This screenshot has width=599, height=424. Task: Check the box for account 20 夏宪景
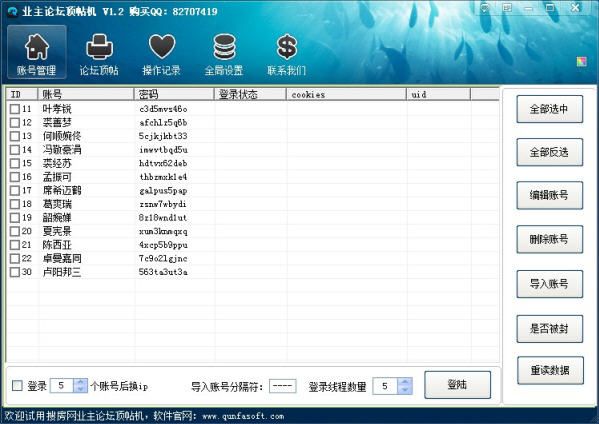pos(15,231)
